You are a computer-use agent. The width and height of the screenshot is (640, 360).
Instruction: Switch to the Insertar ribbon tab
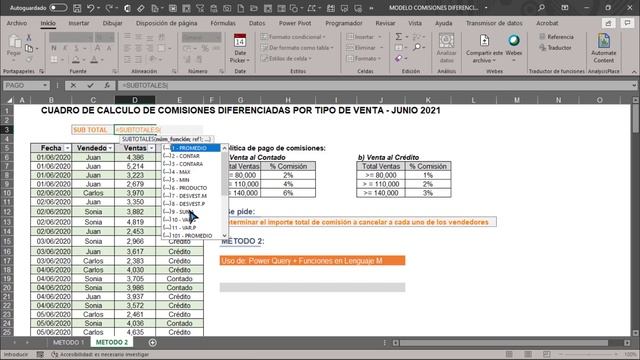click(x=79, y=23)
